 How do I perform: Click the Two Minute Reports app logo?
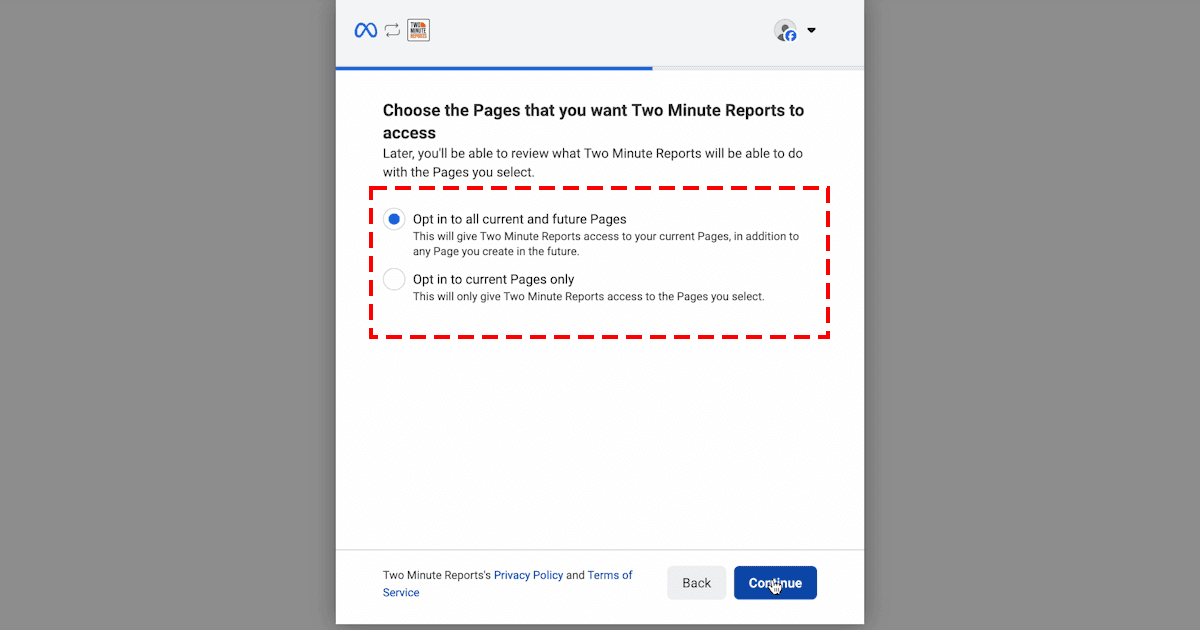click(419, 30)
